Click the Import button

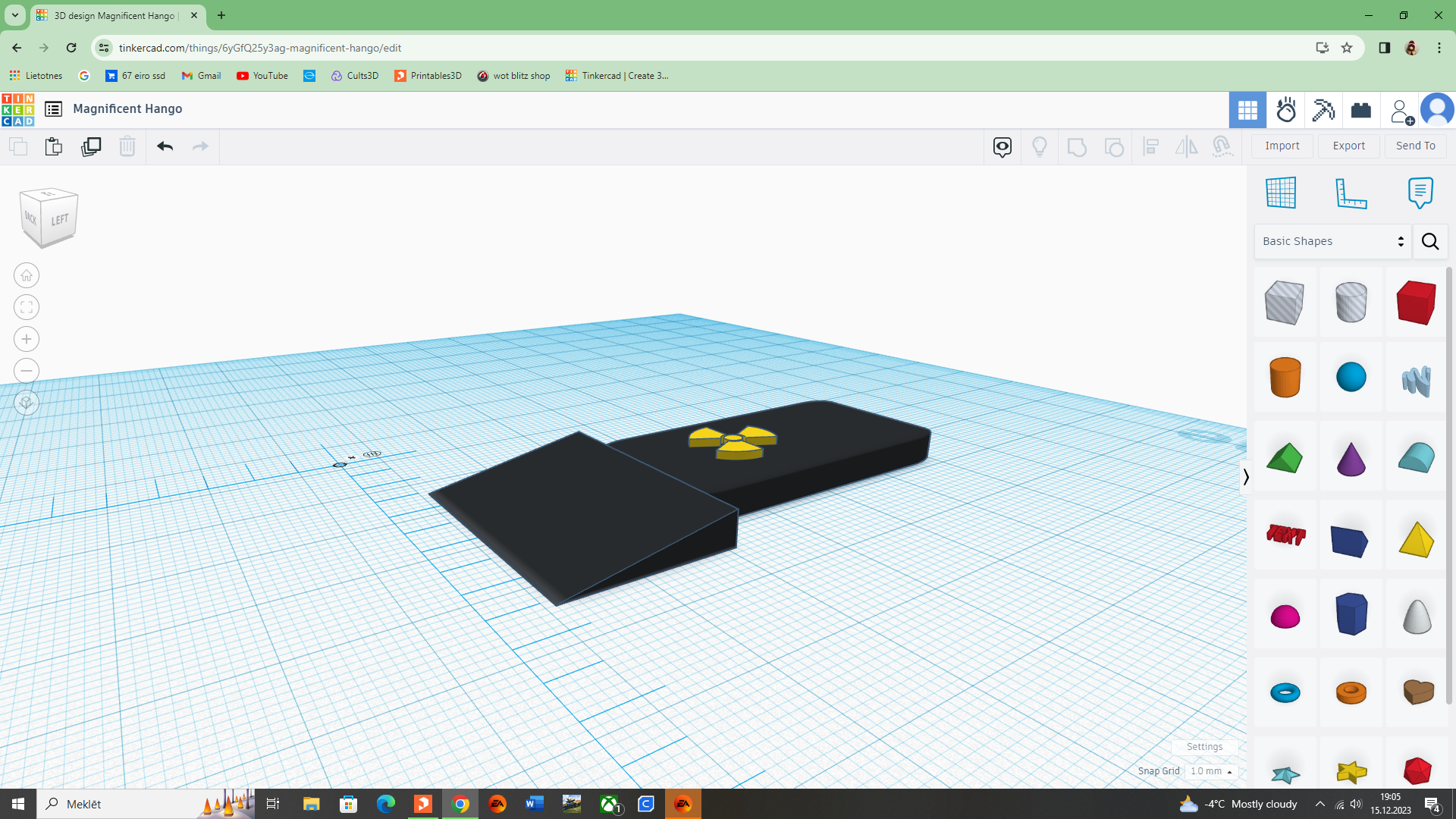(1282, 146)
